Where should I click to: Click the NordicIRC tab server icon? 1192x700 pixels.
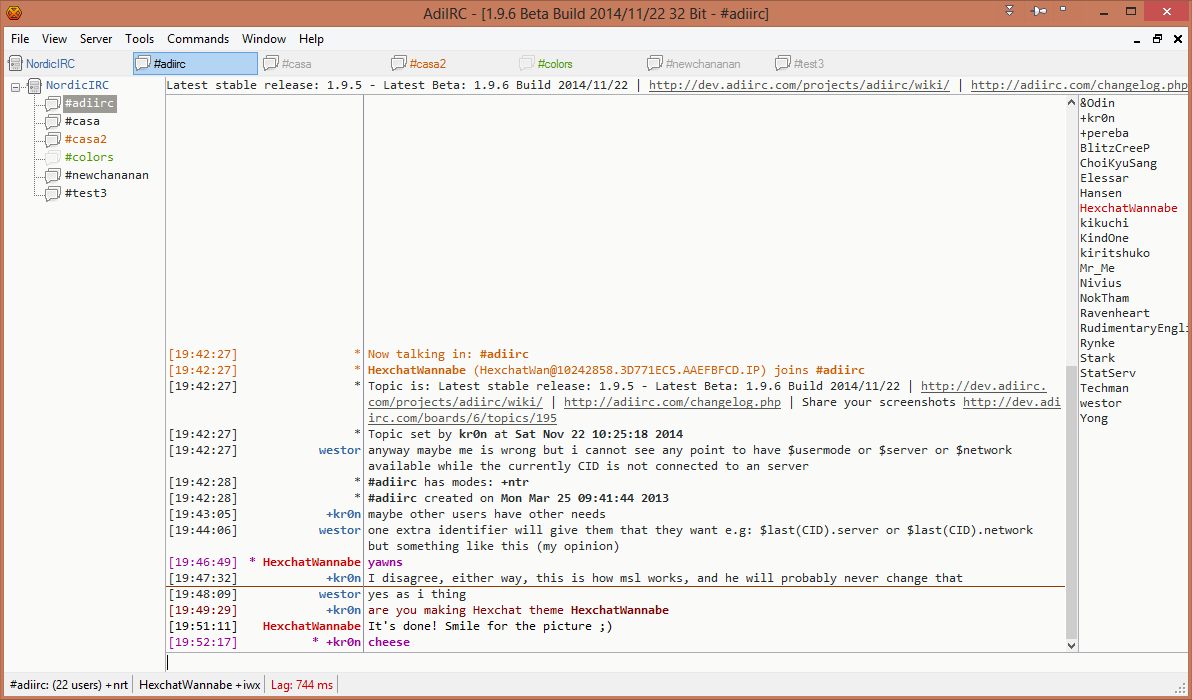(x=15, y=63)
